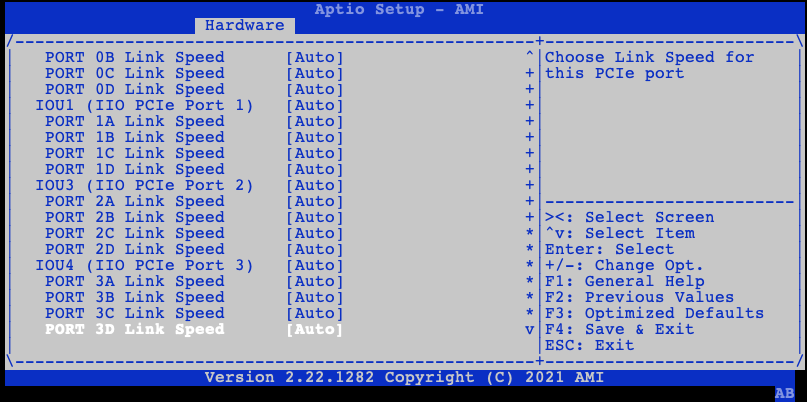Click the asterisk scrollbar thumb beside PORT 2C
This screenshot has height=402, width=807.
click(529, 234)
